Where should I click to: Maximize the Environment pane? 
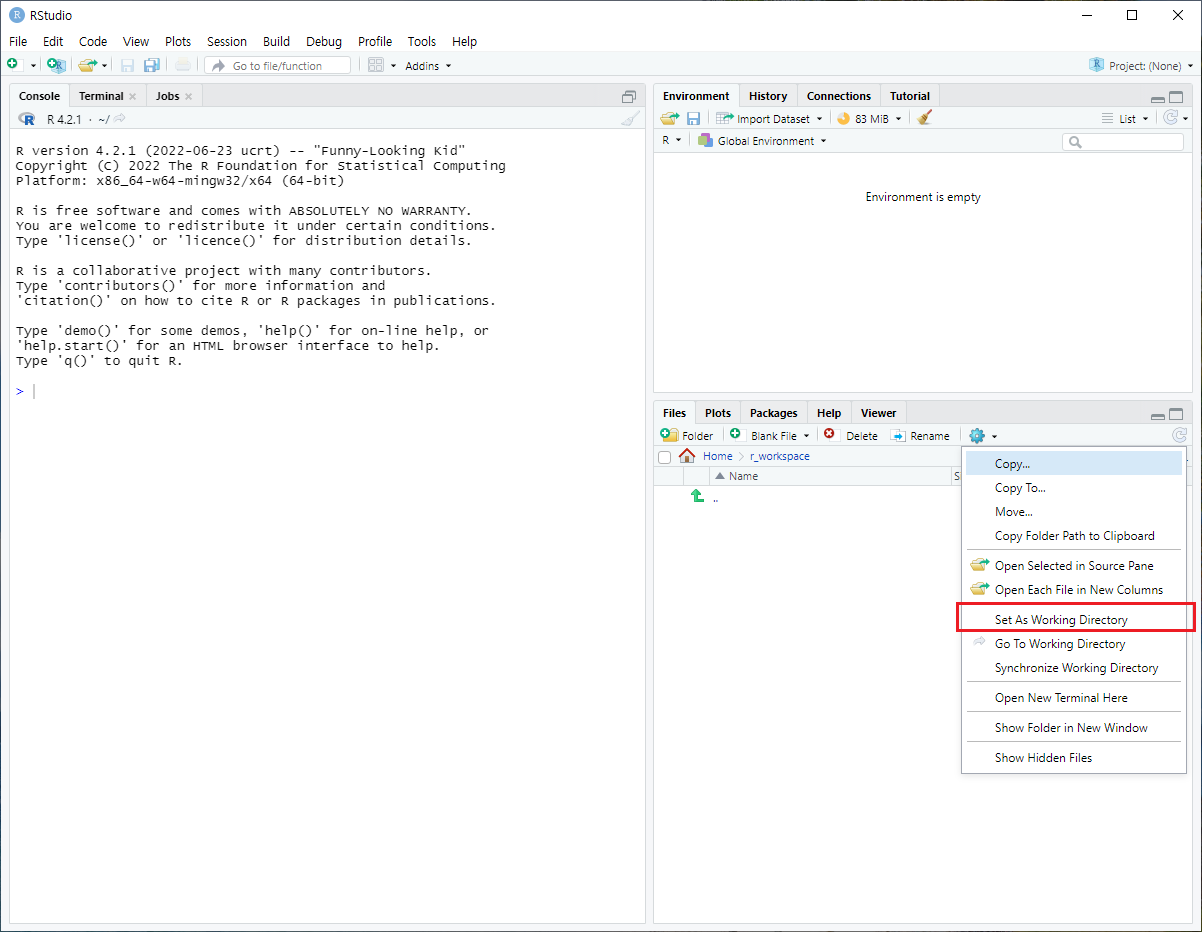point(1176,98)
